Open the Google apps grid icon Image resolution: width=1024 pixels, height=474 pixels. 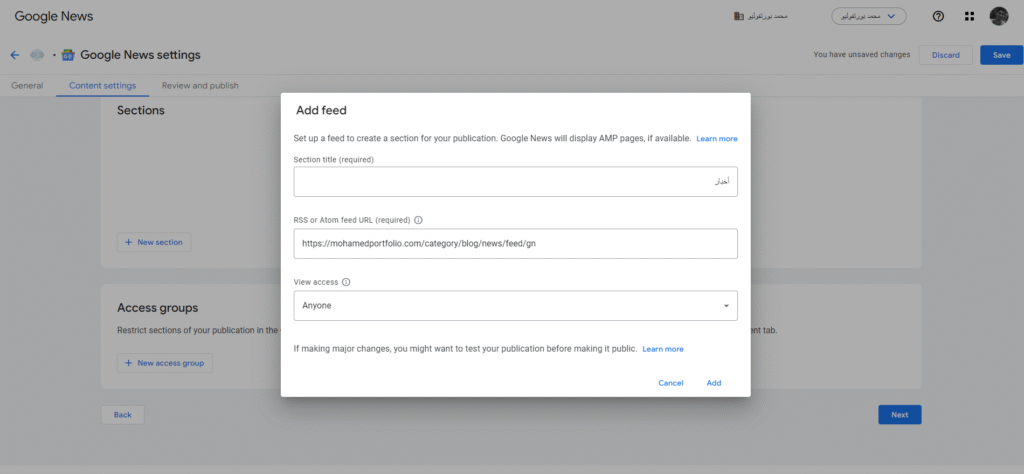tap(969, 16)
